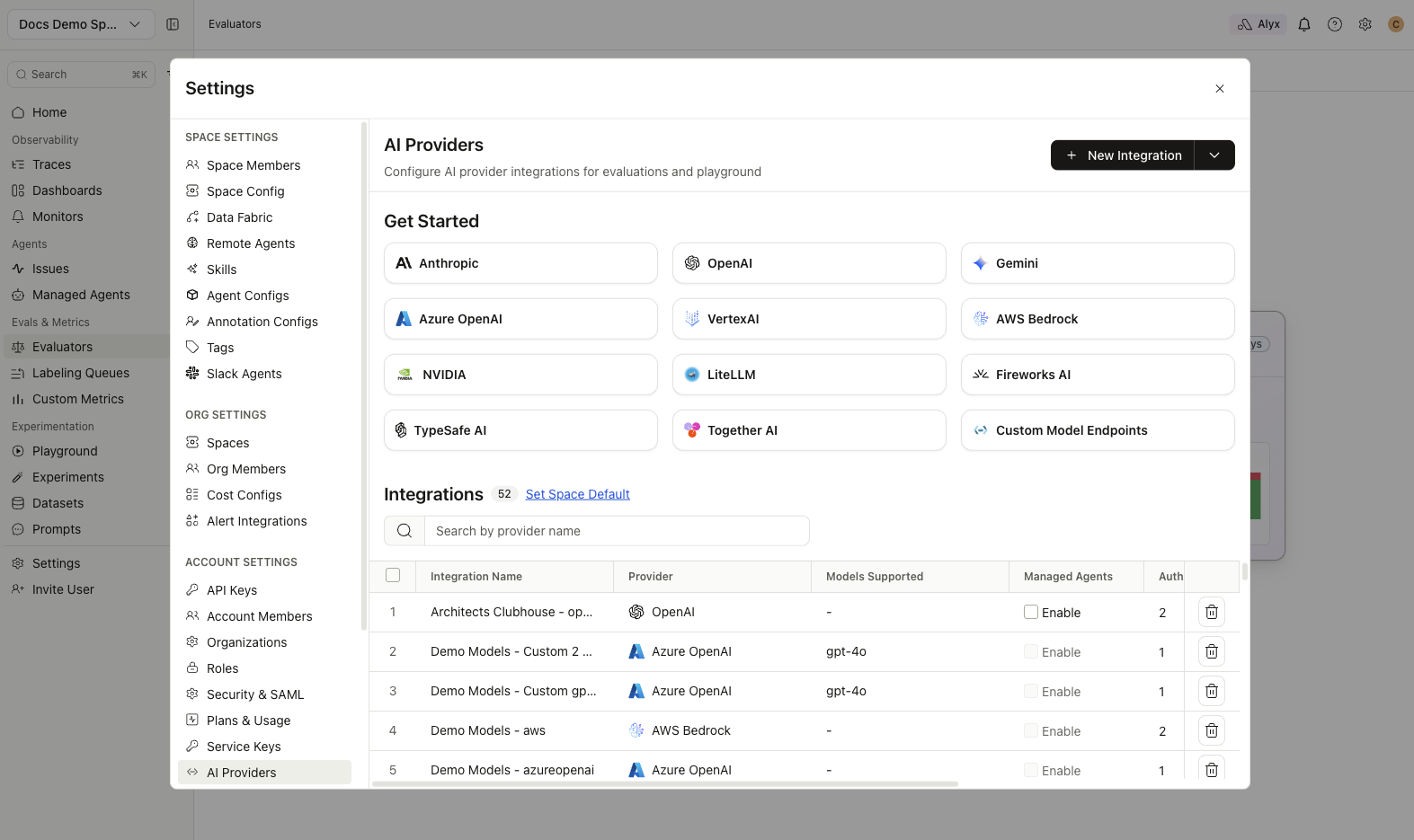Click the Set Space Default link
This screenshot has height=840, width=1414.
pos(577,494)
